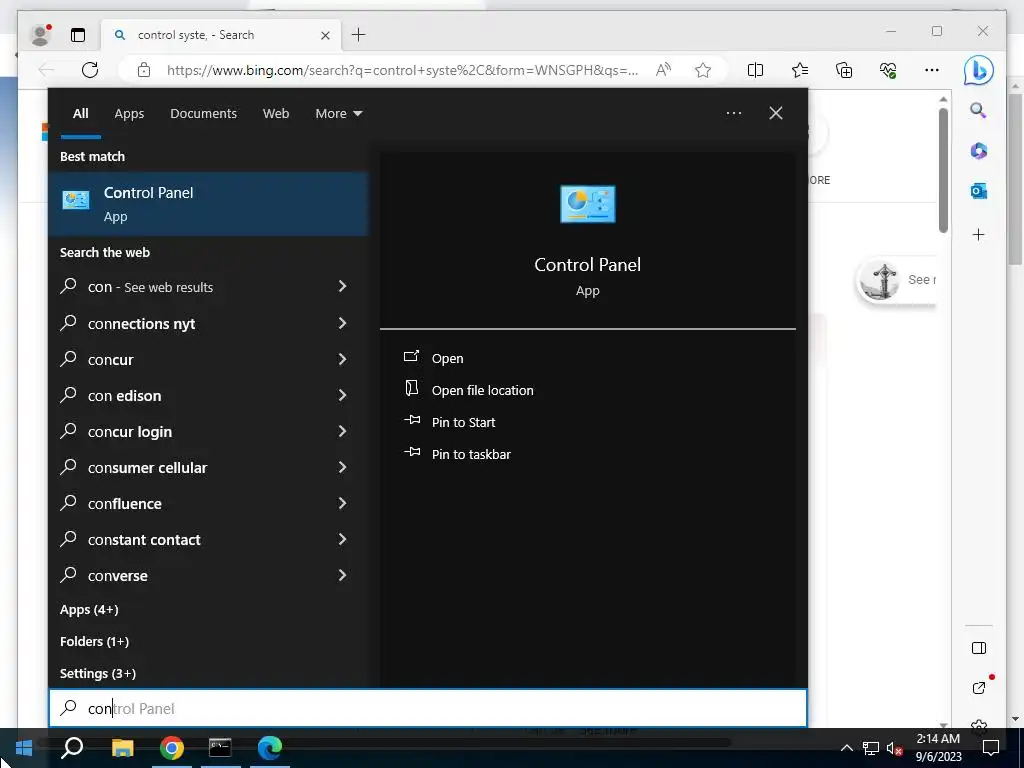Open Outlook in Edge sidebar

(x=978, y=191)
